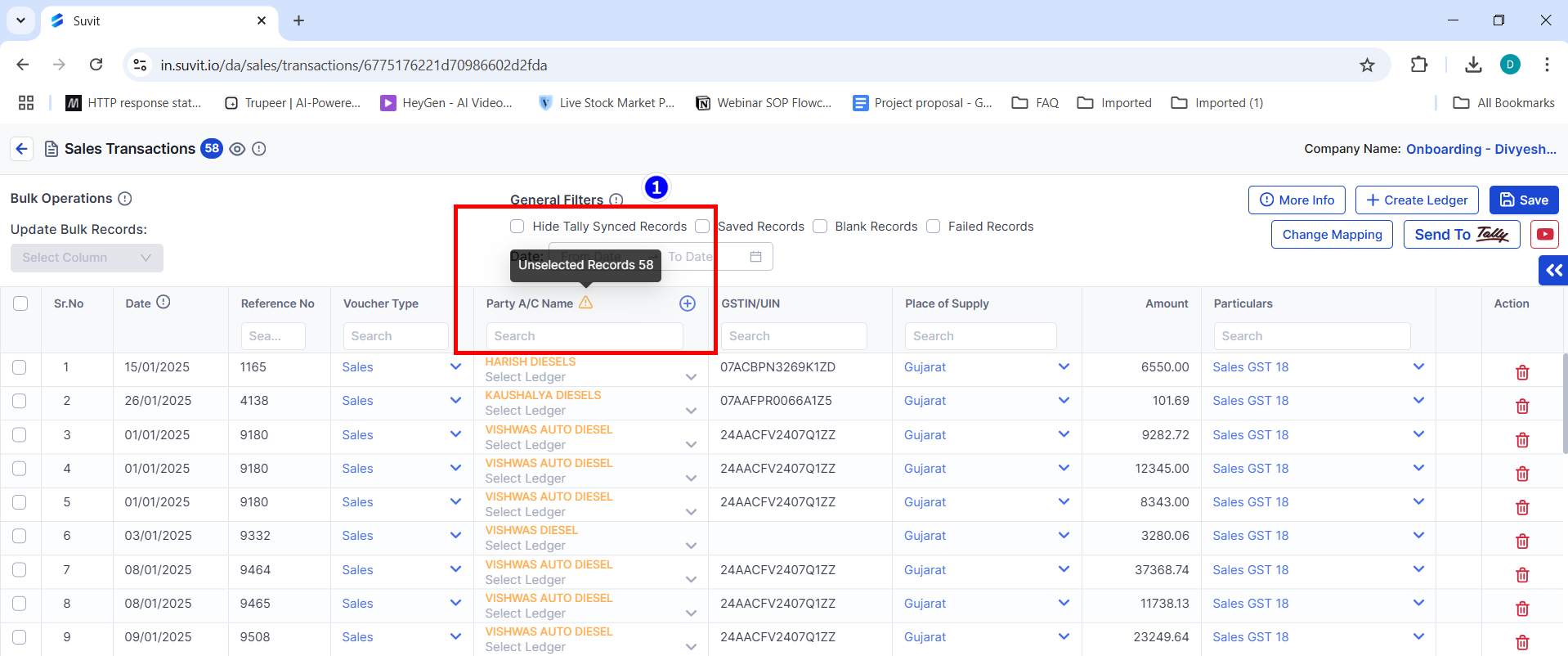Tick the Blank Records checkbox
1568x656 pixels.
click(820, 227)
